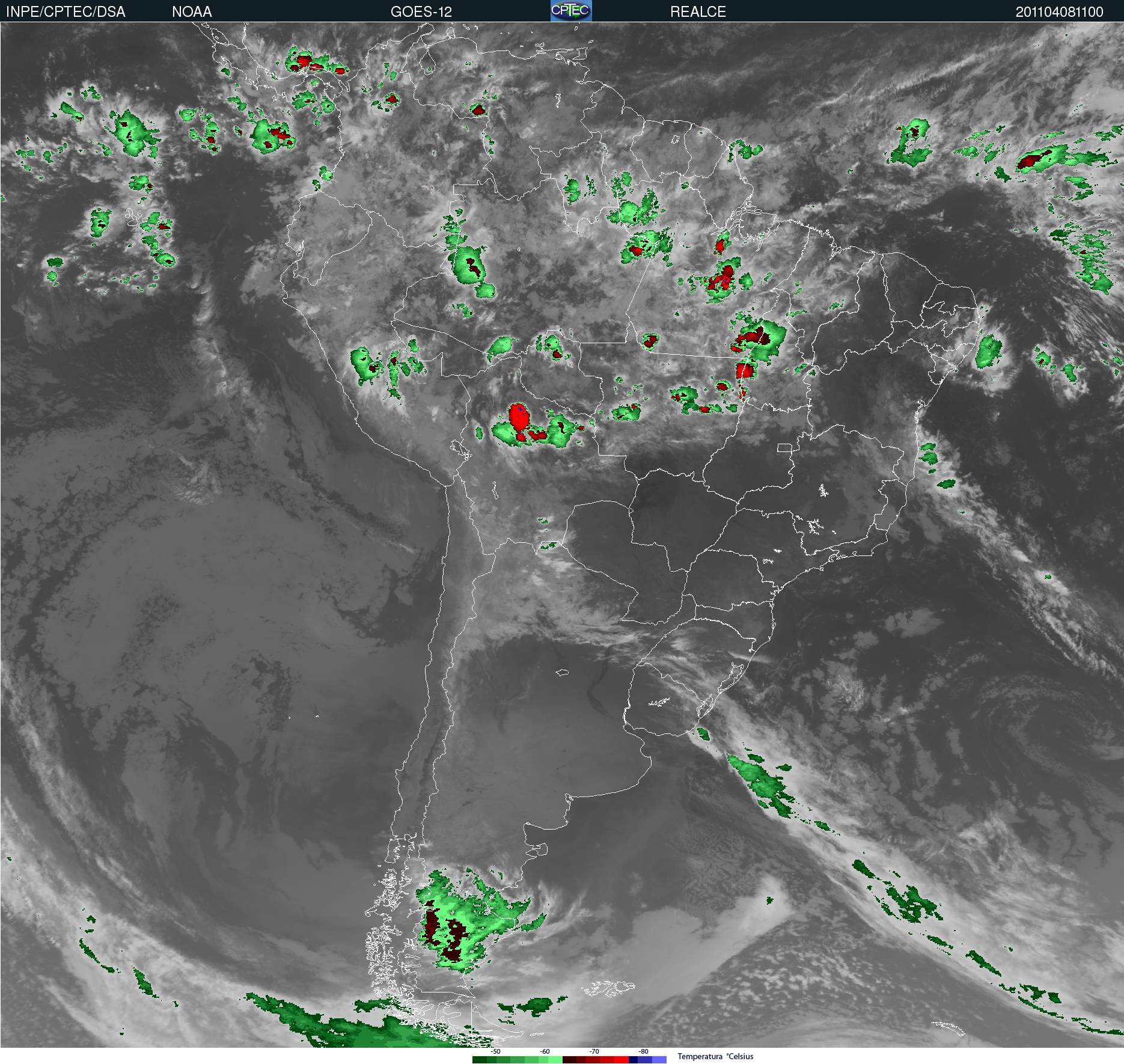1124x1064 pixels.
Task: Click the Temperatura °Celsius legend label
Action: 715,1056
